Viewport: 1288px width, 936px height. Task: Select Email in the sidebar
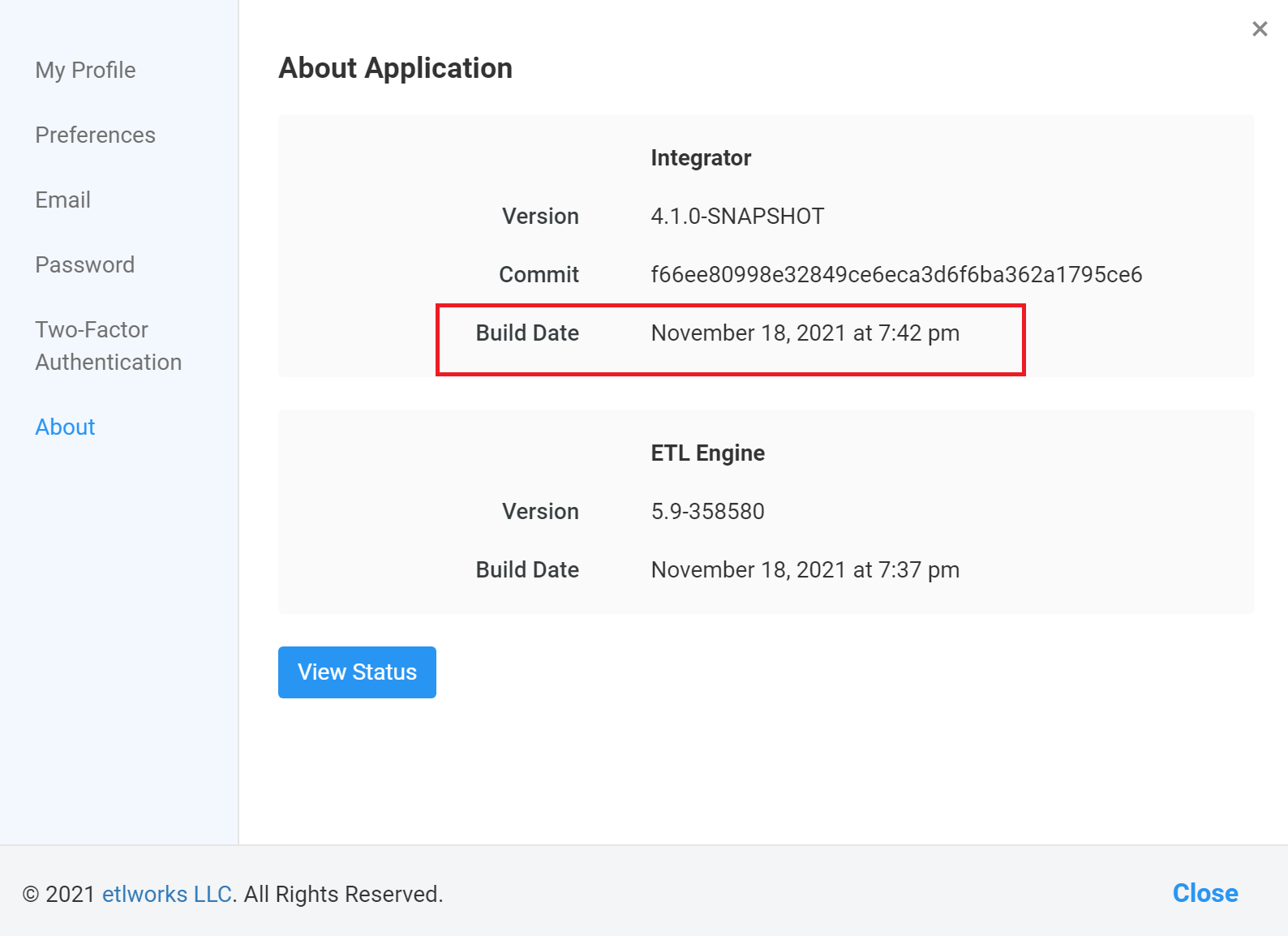pyautogui.click(x=62, y=200)
